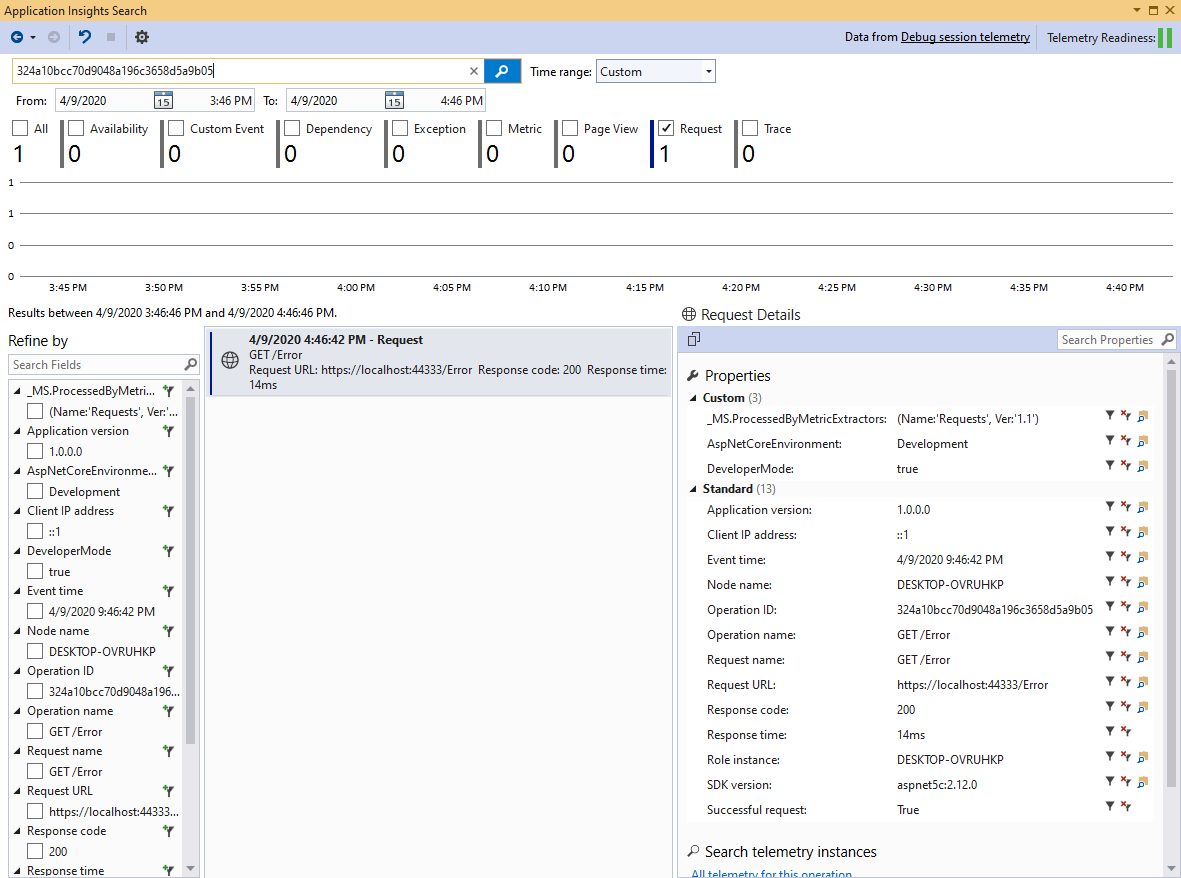This screenshot has height=878, width=1181.
Task: Run search with the magnifier button
Action: point(502,71)
